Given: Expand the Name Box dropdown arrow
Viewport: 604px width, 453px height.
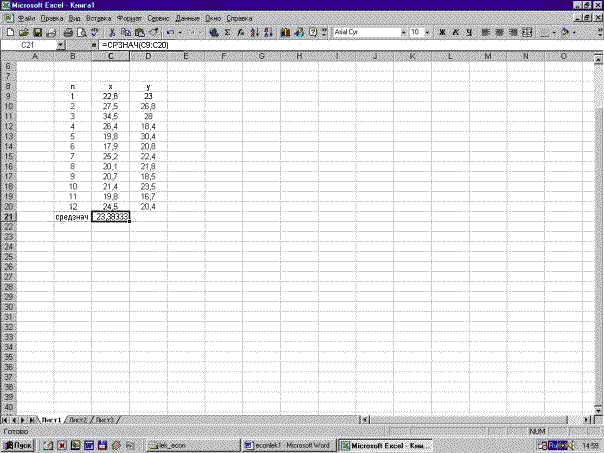Looking at the screenshot, I should (x=61, y=46).
